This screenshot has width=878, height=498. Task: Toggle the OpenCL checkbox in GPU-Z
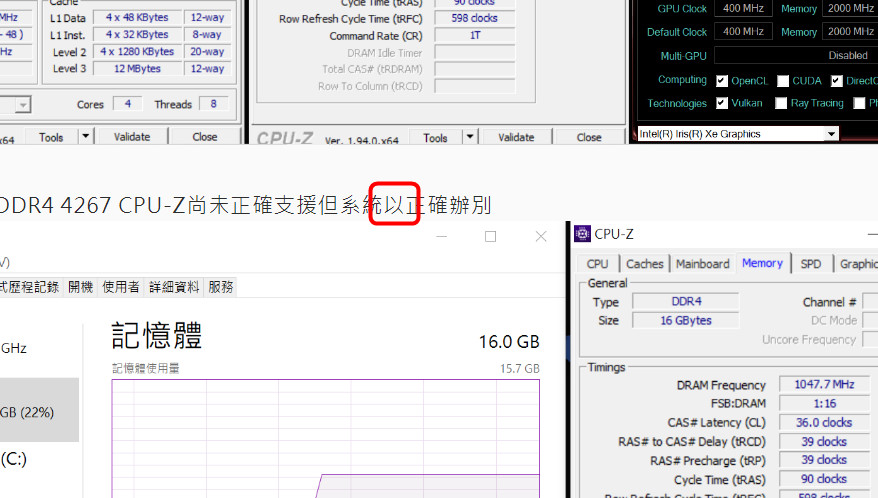[722, 81]
